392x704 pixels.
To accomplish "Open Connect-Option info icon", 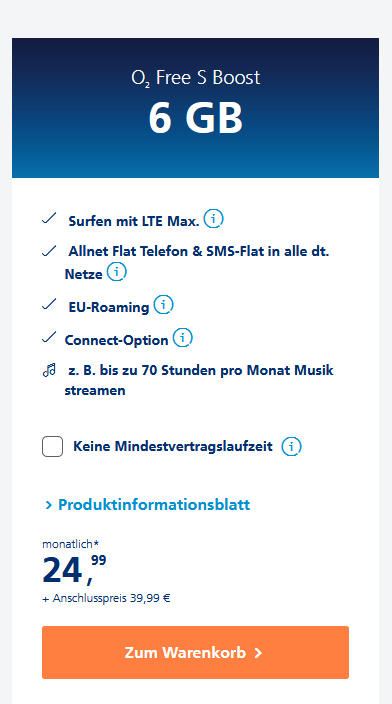I will point(182,338).
